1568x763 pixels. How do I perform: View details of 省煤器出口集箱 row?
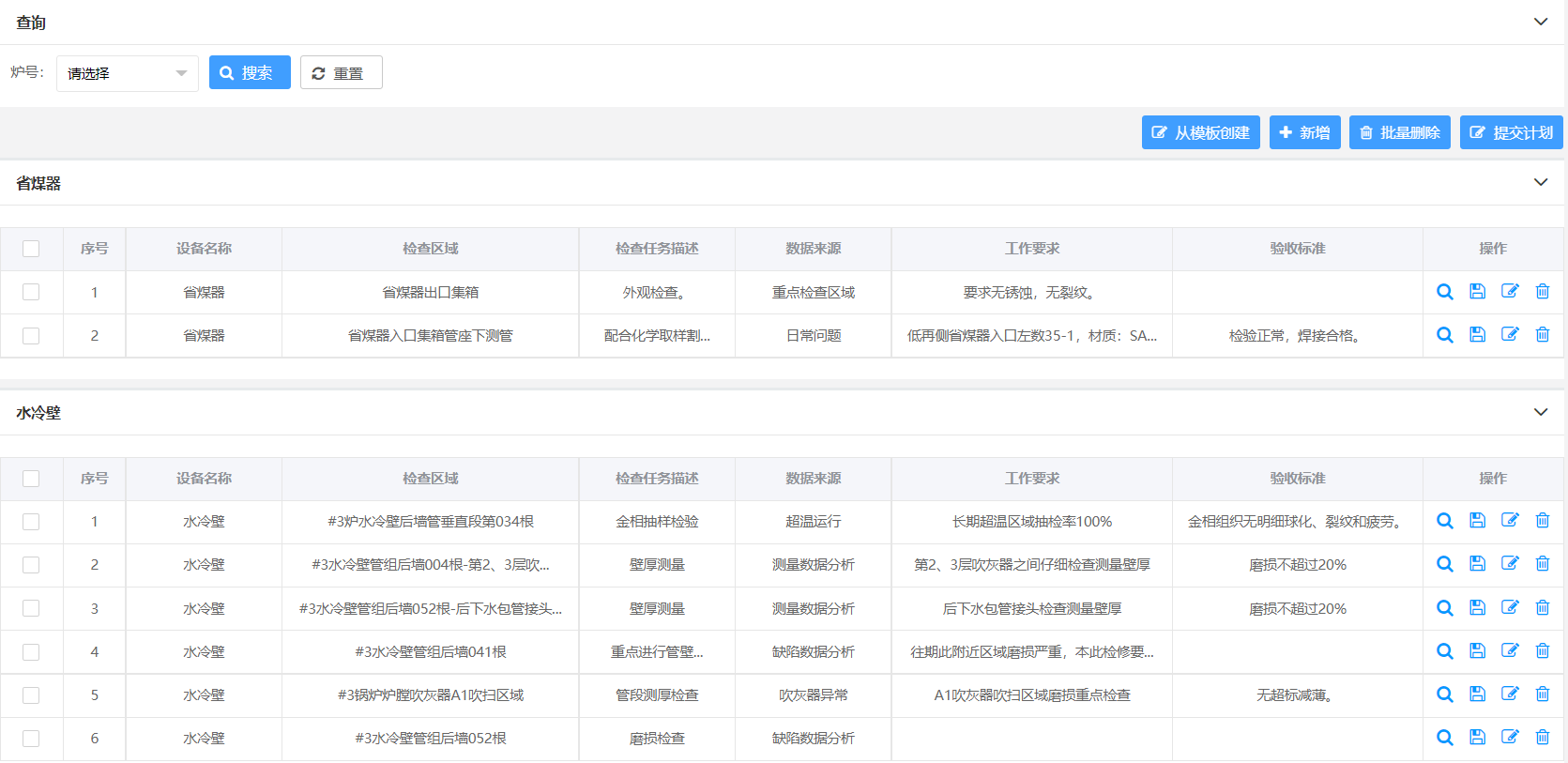tap(1445, 292)
